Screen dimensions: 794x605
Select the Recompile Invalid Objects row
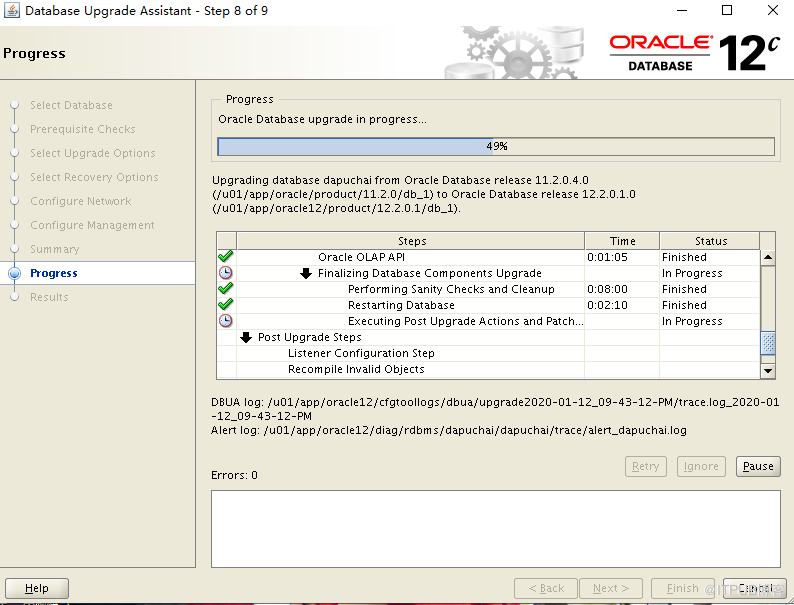[x=489, y=370]
